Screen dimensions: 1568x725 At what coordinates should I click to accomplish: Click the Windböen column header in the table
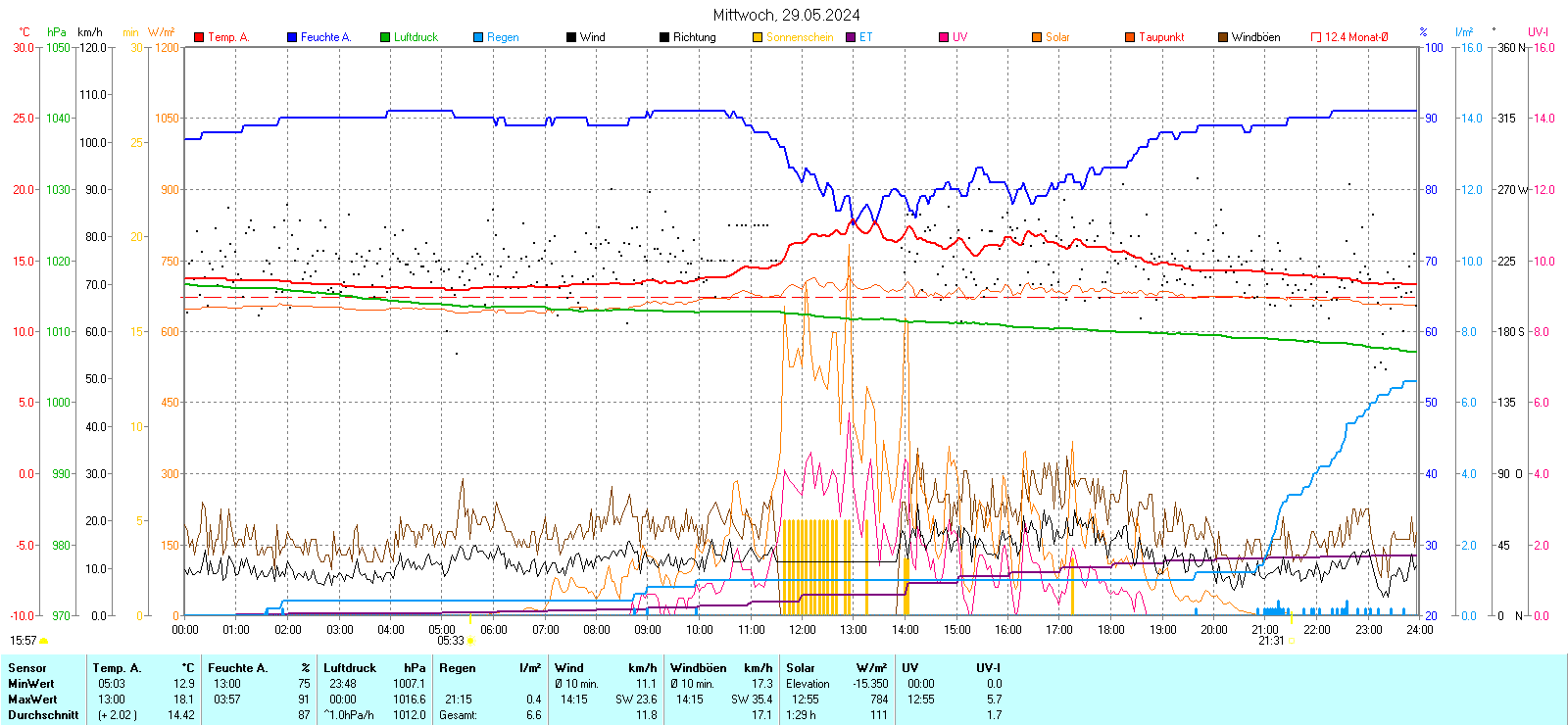click(699, 668)
